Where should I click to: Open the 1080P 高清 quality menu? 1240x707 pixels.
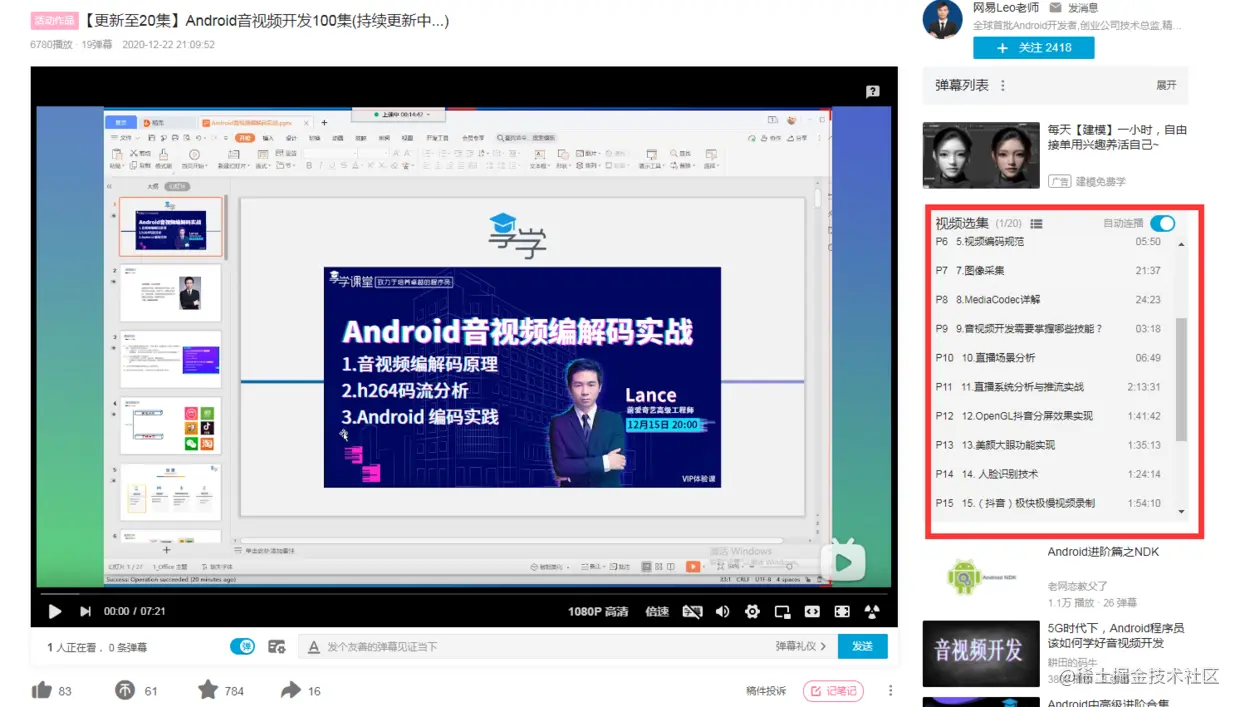pyautogui.click(x=598, y=612)
